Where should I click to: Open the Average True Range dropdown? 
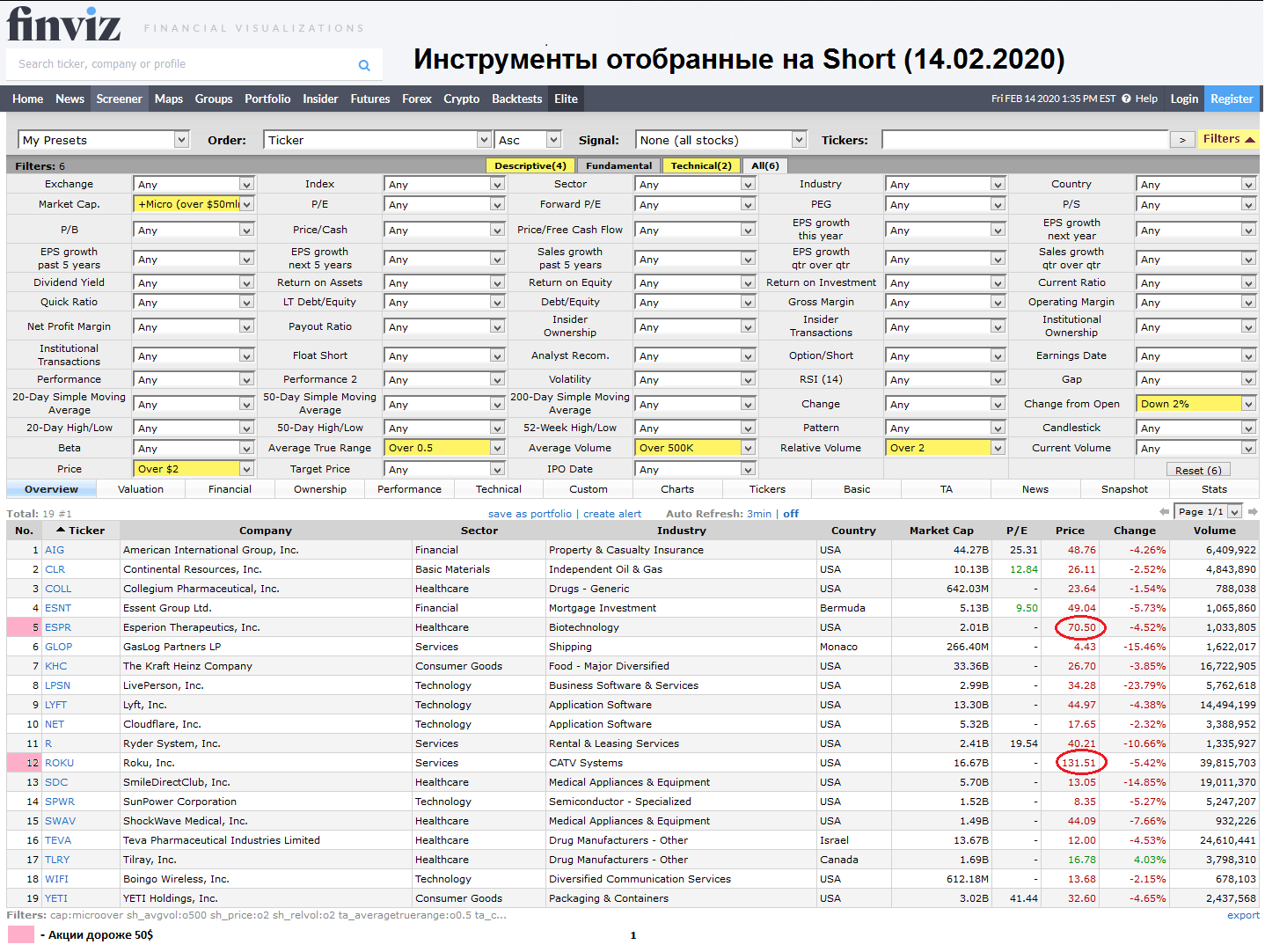pos(444,448)
